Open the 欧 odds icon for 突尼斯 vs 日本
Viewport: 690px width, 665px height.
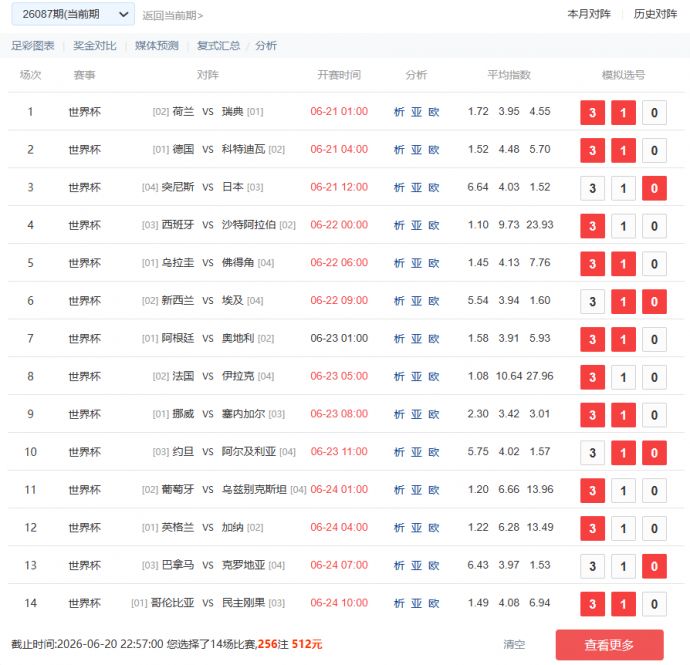coord(434,187)
